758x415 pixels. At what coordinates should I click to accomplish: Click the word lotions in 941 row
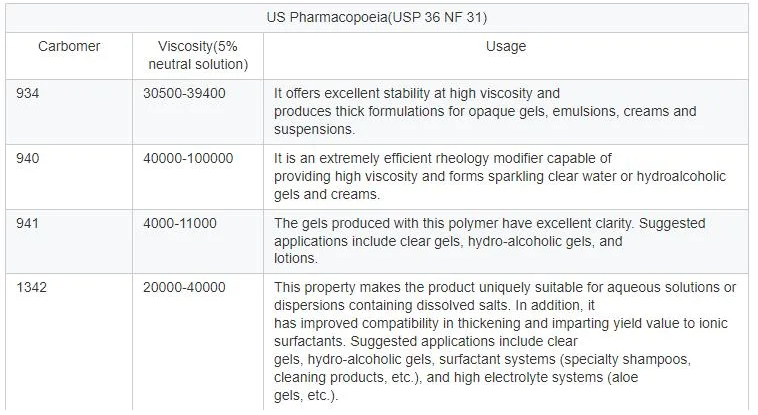(x=296, y=258)
